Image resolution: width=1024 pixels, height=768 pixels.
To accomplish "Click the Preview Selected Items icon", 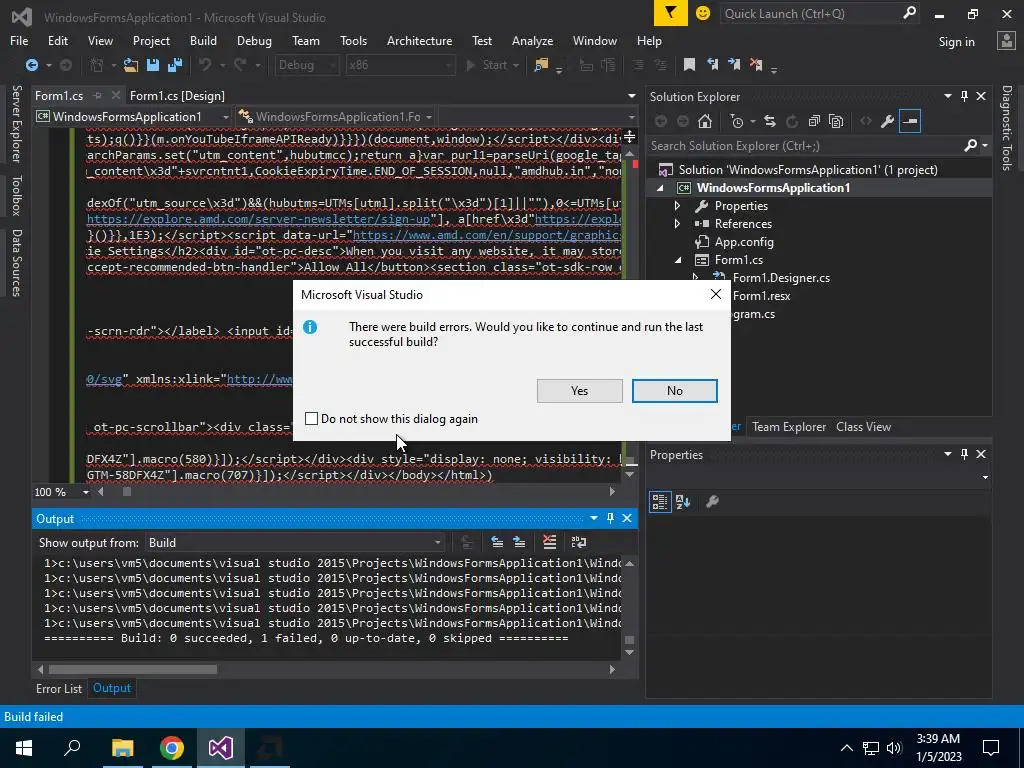I will tap(910, 121).
